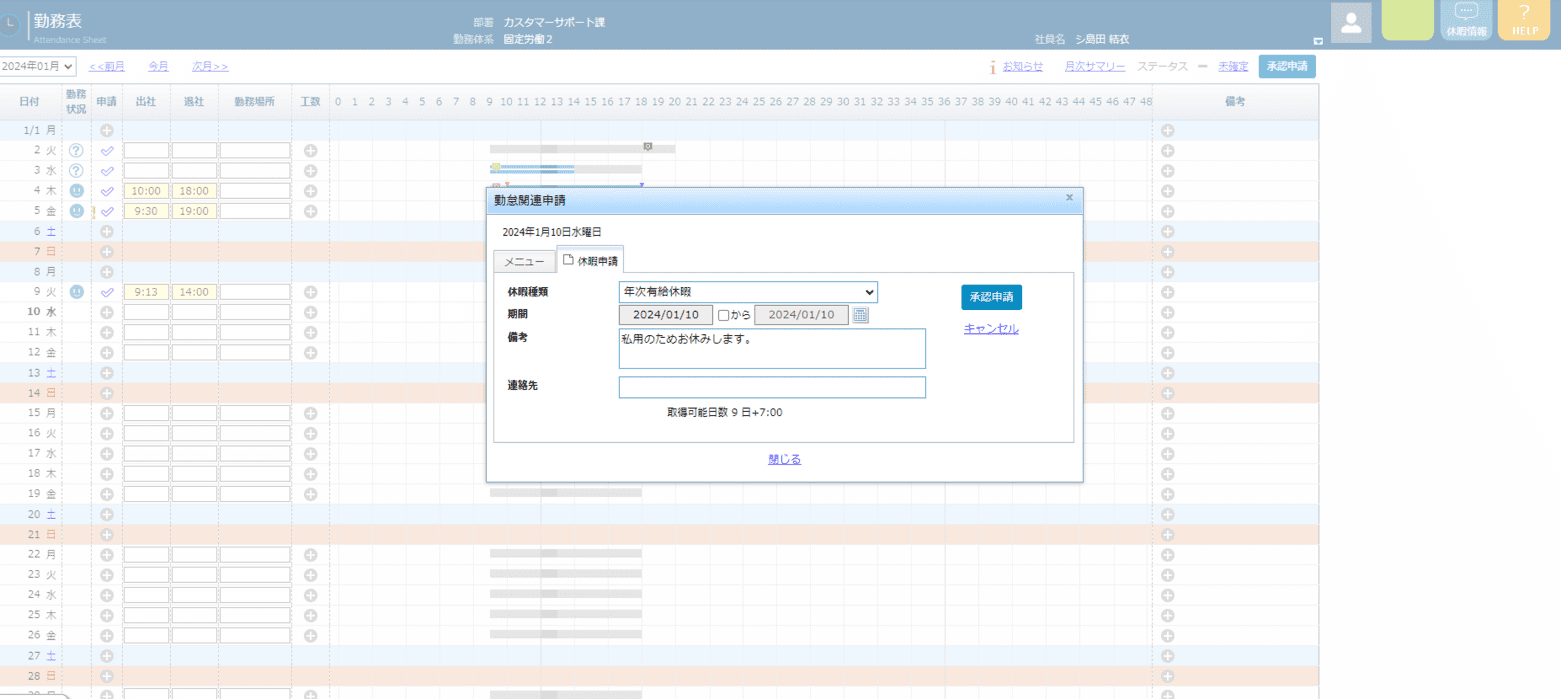This screenshot has height=699, width=1561.
Task: Click the plus 備考 icon on January 2nd row
Action: click(1167, 150)
